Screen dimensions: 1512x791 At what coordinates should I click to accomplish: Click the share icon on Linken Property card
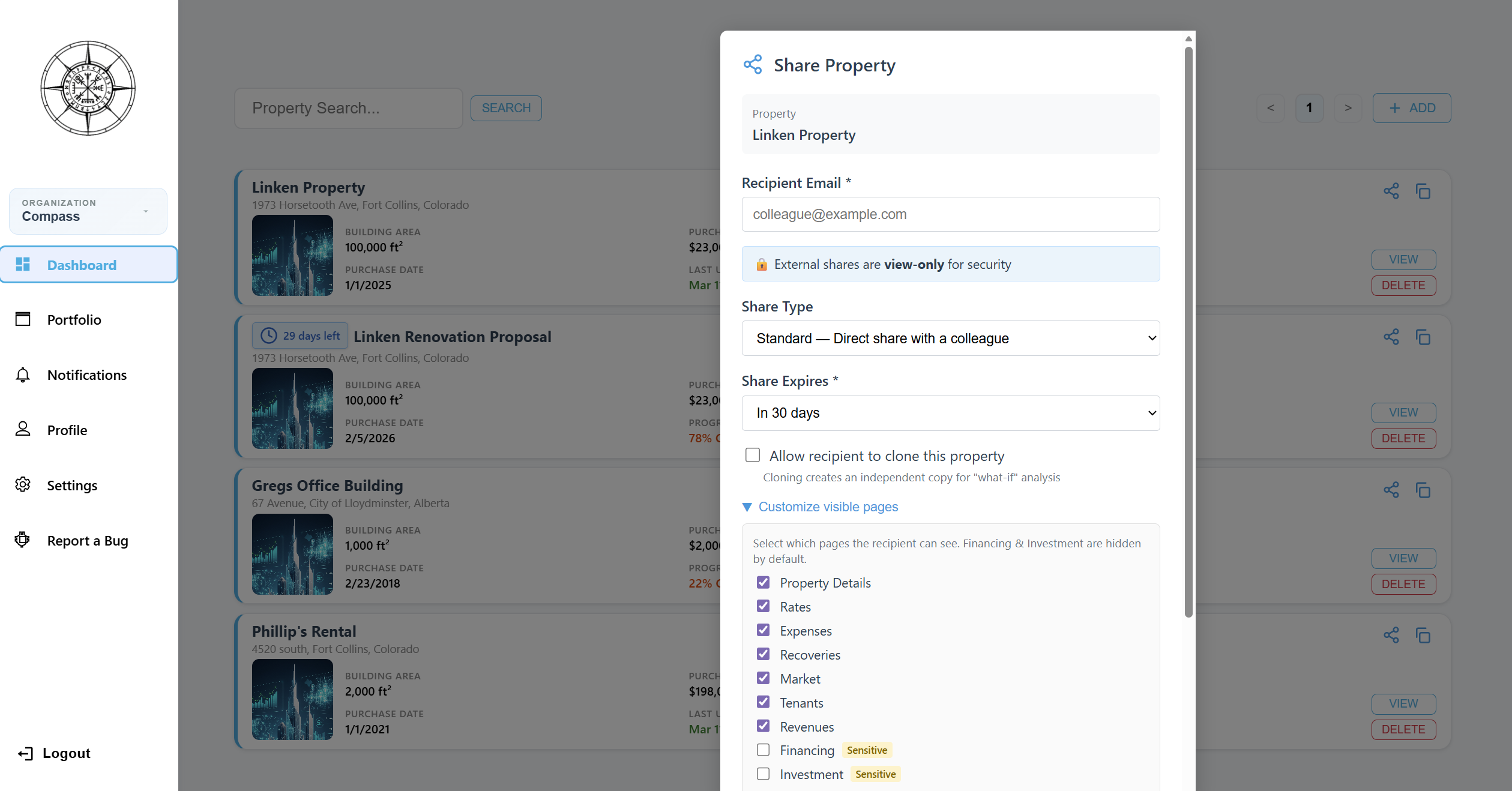(x=1391, y=191)
